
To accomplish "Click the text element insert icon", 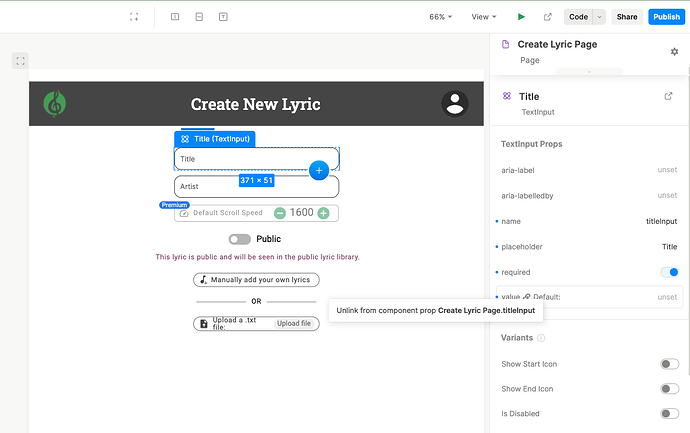I will click(223, 17).
